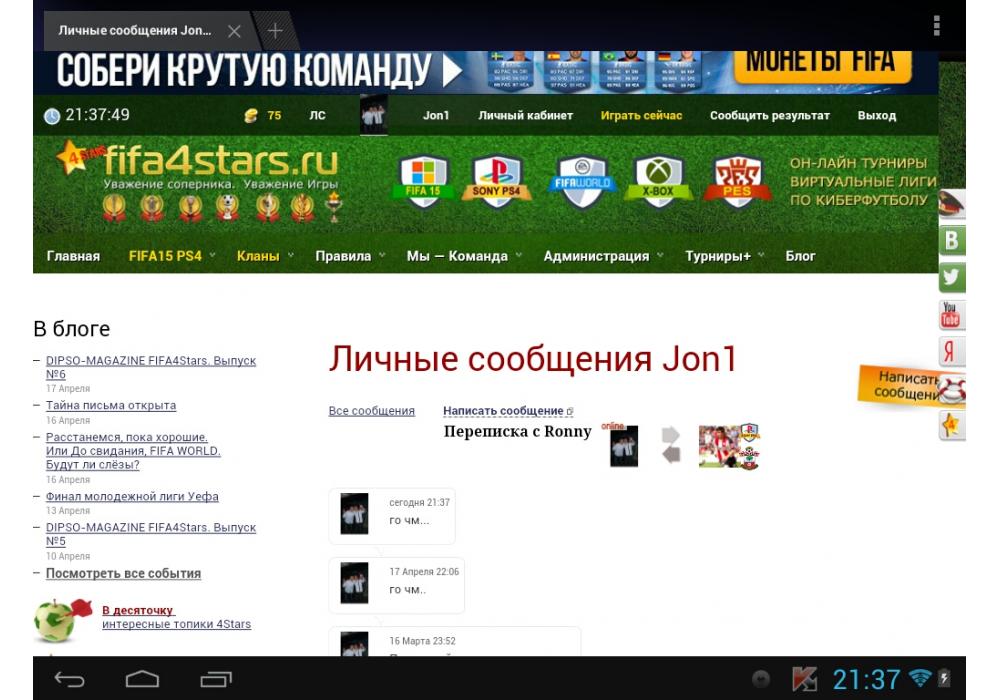Open the X-BOX platform badge
This screenshot has height=700, width=1000.
tap(658, 182)
